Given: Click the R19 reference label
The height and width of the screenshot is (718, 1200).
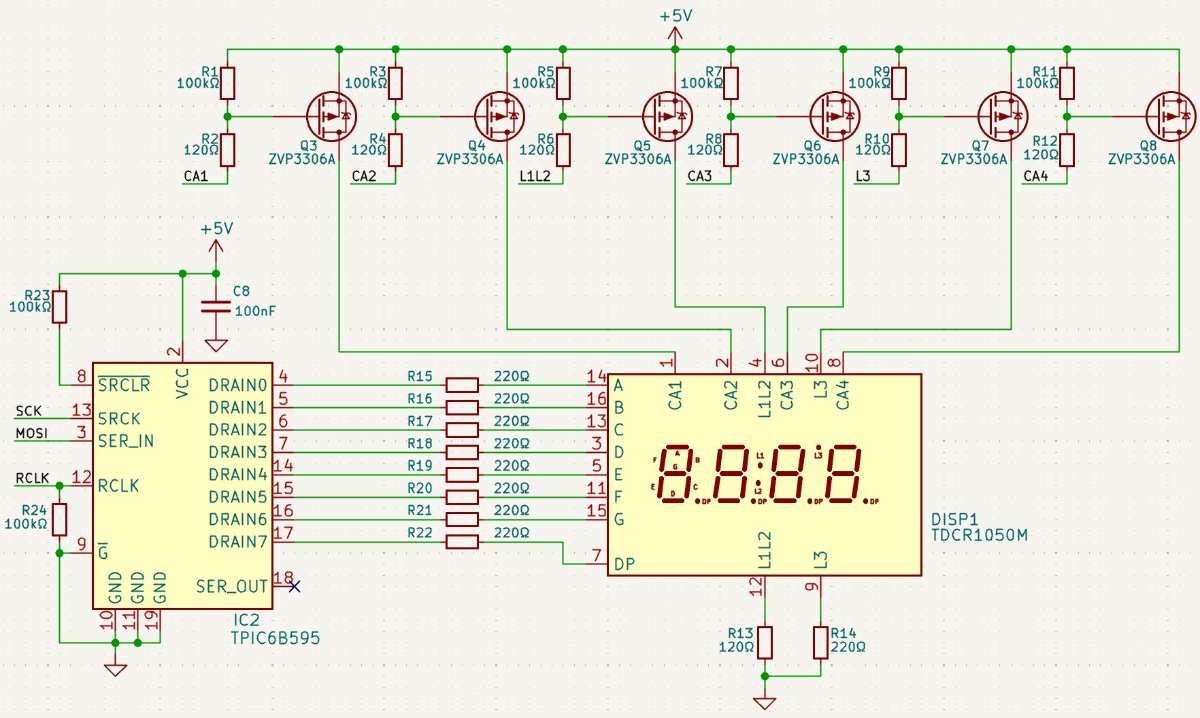Looking at the screenshot, I should click(x=420, y=466).
